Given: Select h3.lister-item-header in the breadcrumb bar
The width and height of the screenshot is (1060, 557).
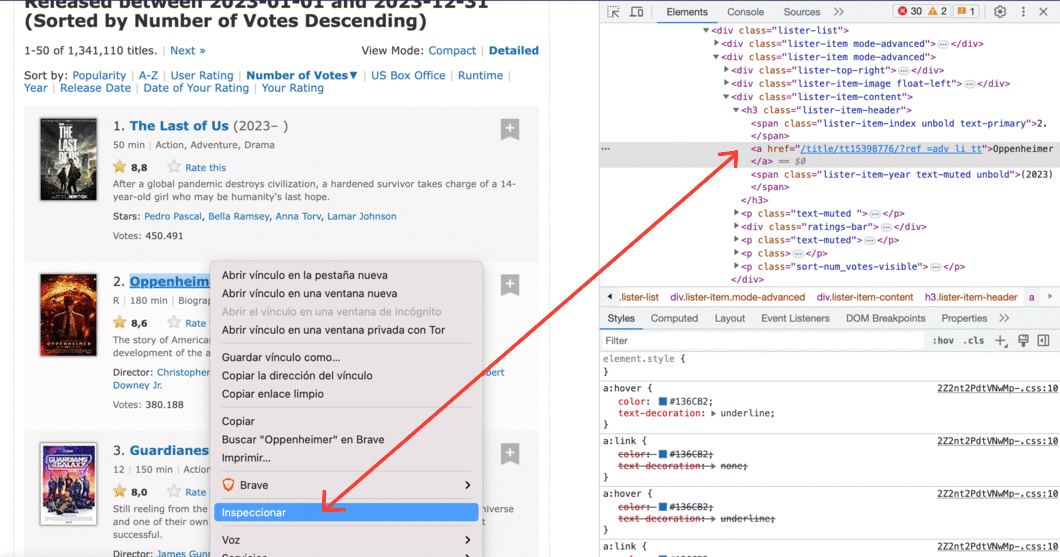Looking at the screenshot, I should (971, 297).
